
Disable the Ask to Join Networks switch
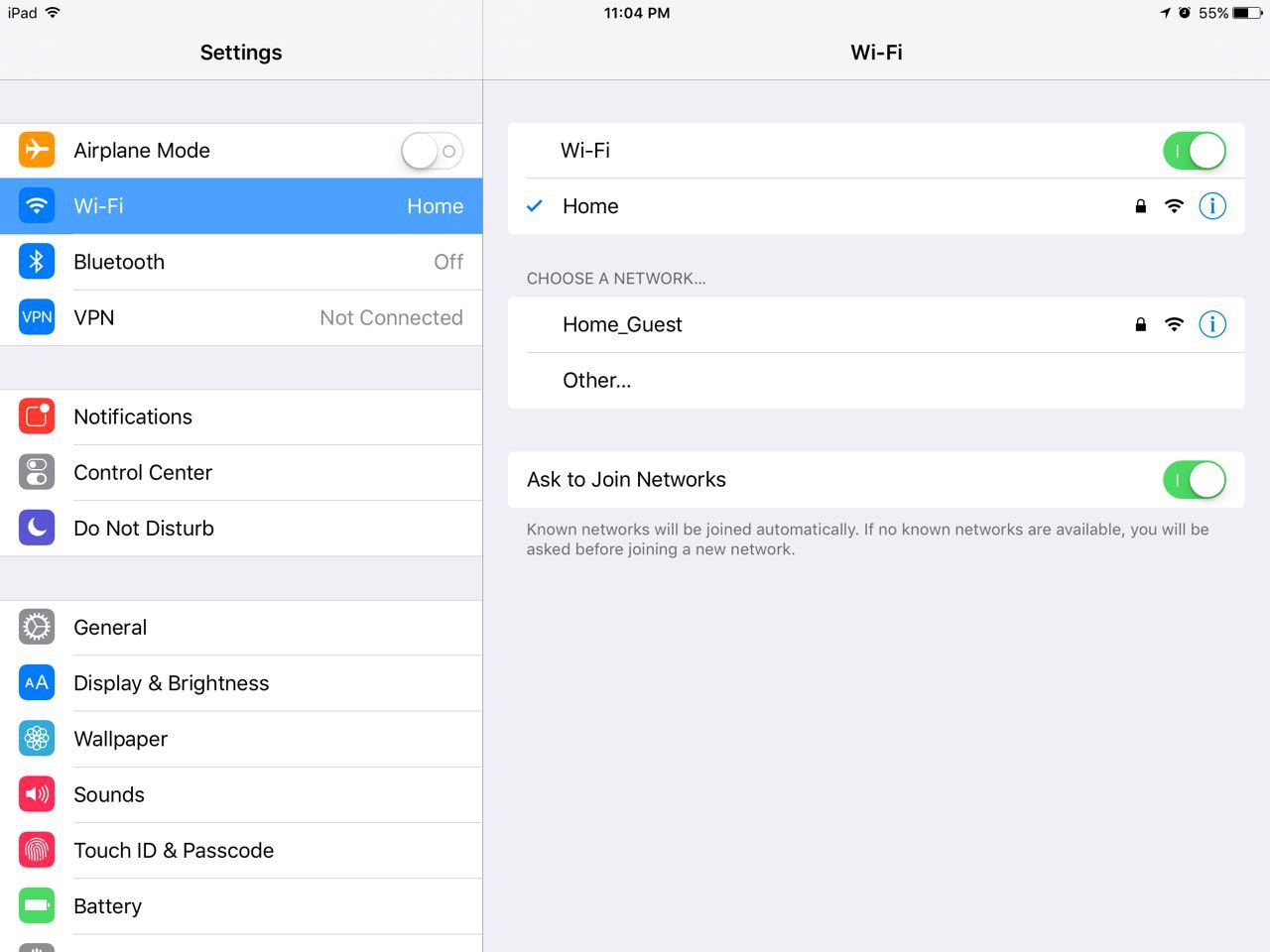click(x=1195, y=480)
